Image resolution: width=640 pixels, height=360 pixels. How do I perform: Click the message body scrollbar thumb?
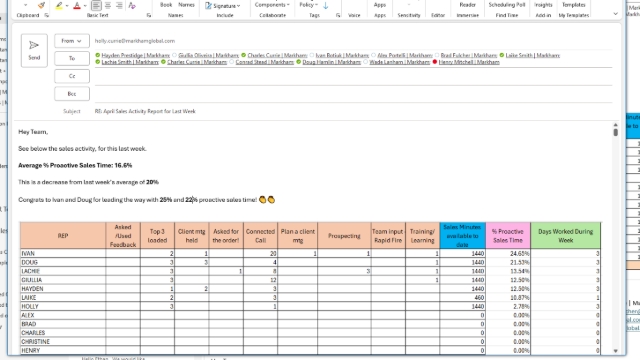(x=616, y=132)
